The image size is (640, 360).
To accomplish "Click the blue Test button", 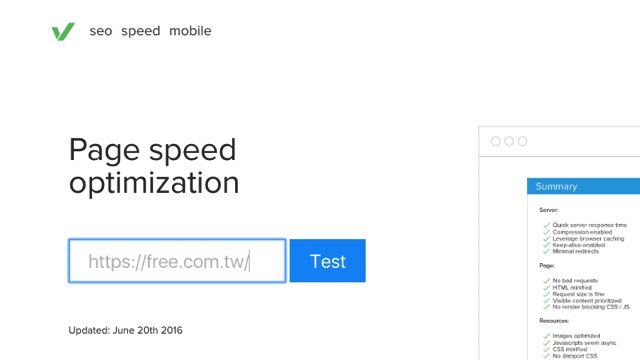I will click(328, 261).
